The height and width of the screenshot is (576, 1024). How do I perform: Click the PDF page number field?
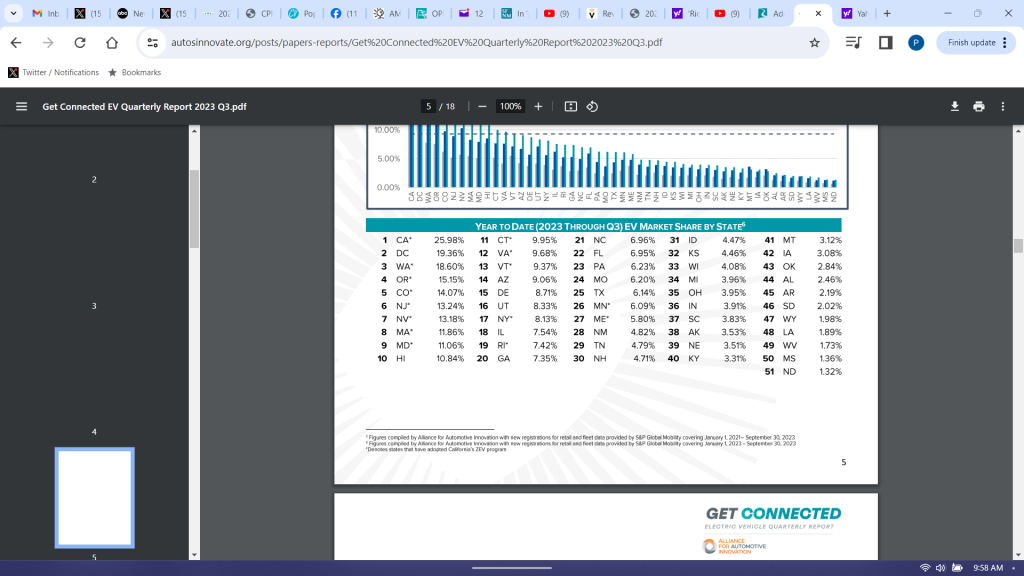pos(428,107)
